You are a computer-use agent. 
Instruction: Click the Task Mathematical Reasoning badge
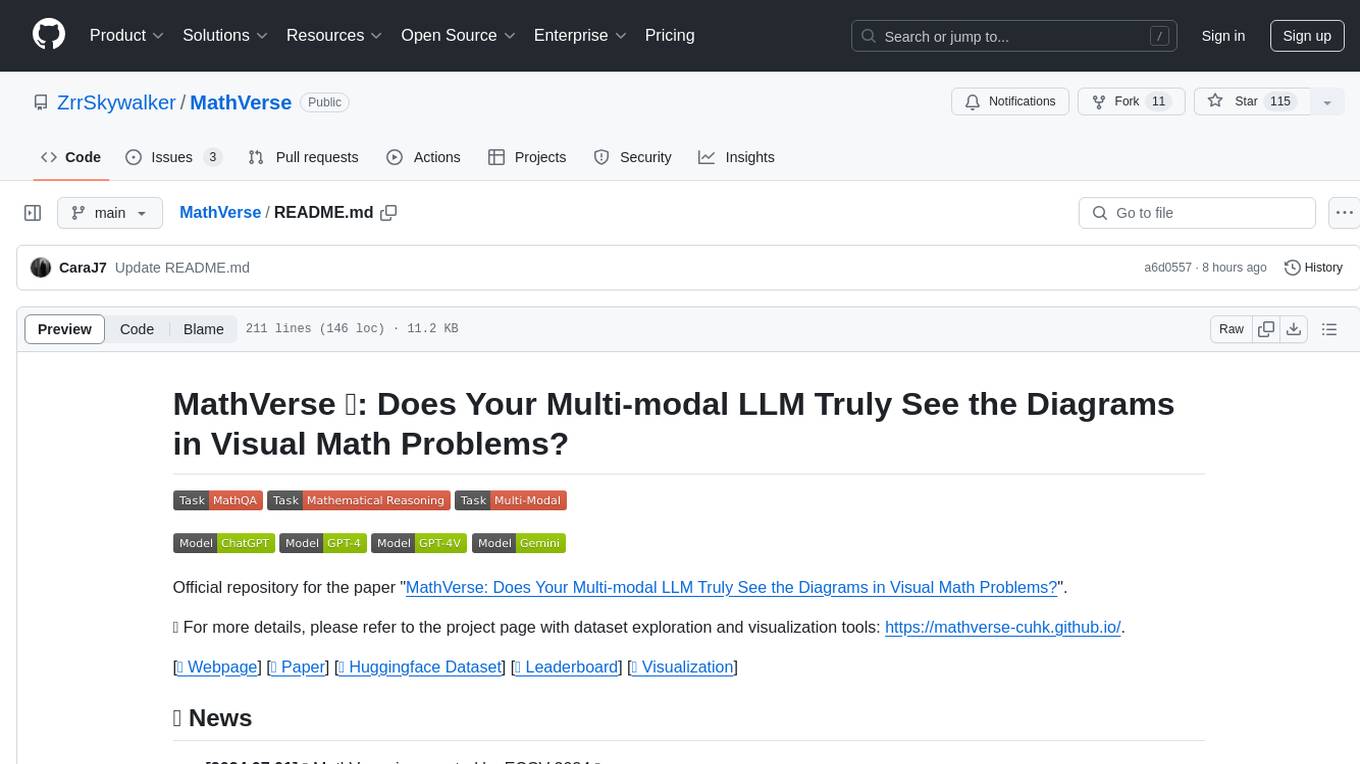[359, 500]
